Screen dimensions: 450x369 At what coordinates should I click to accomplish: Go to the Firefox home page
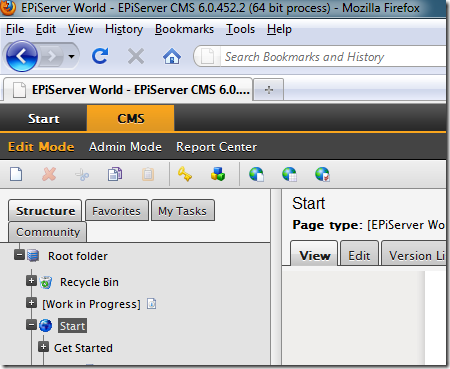[x=172, y=56]
